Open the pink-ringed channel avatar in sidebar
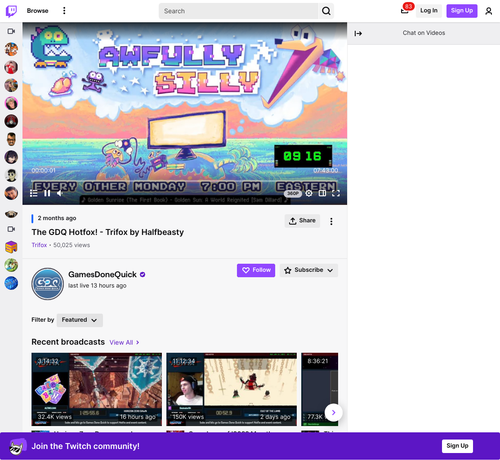This screenshot has height=460, width=500. (x=11, y=103)
